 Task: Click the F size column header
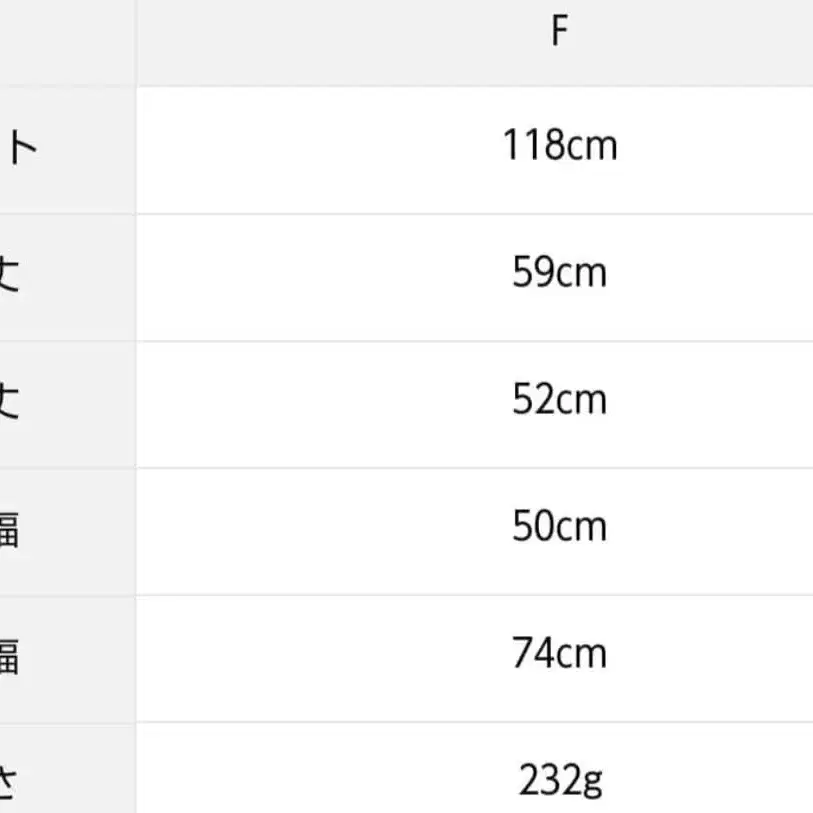coord(559,33)
